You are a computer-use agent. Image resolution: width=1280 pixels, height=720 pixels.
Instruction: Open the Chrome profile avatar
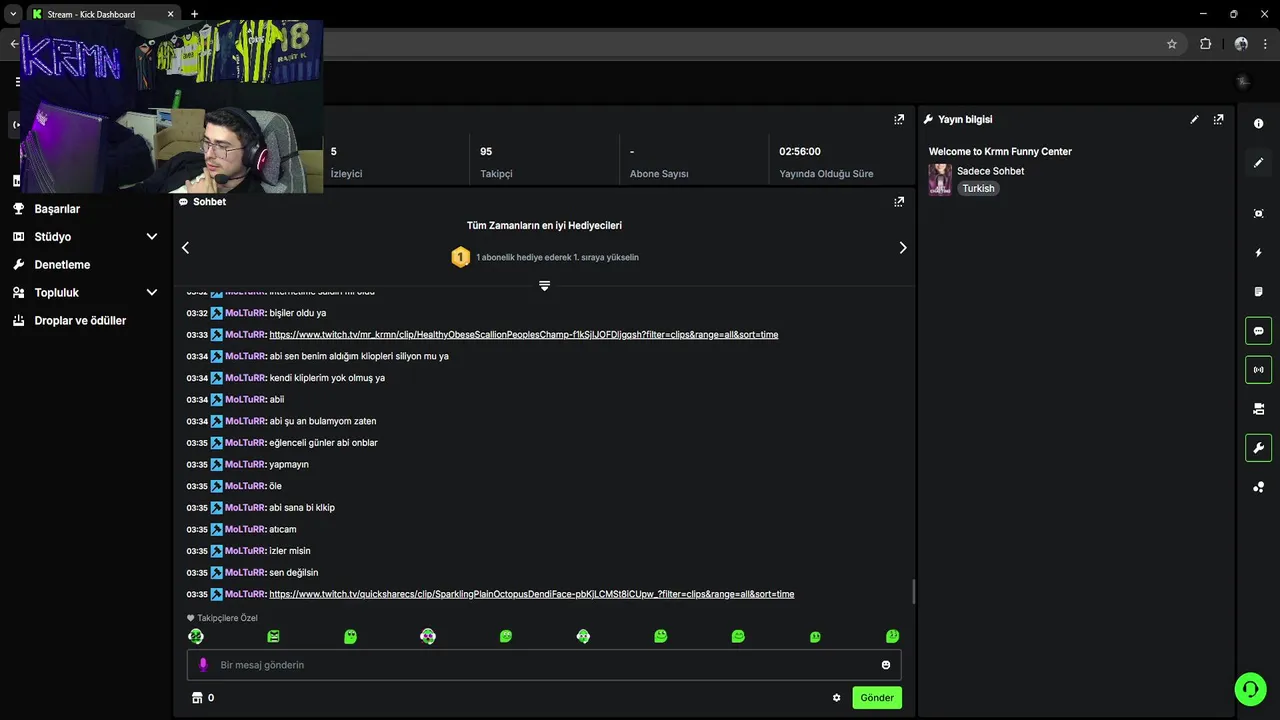coord(1241,44)
